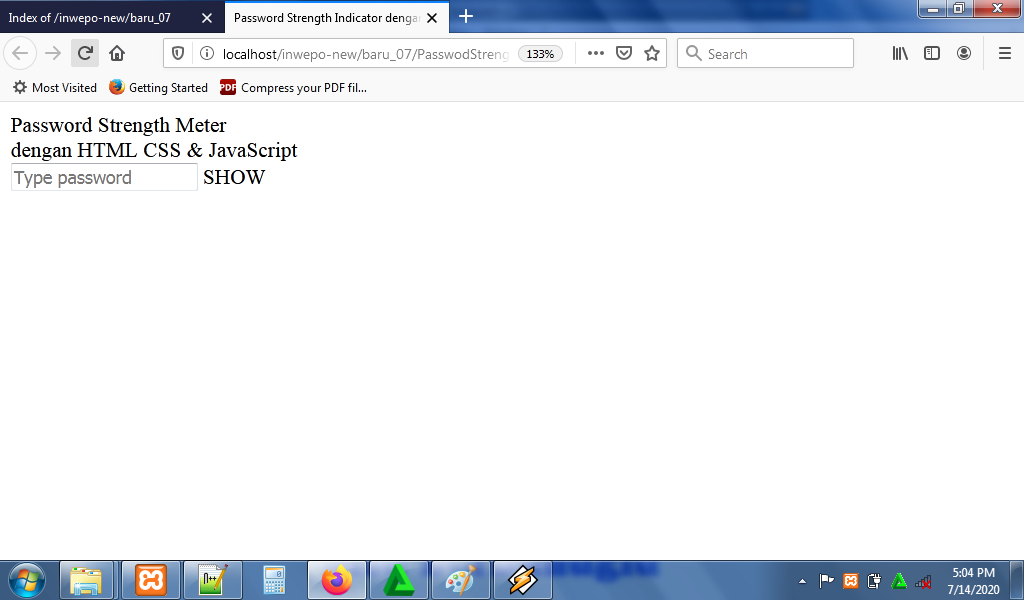This screenshot has width=1024, height=600.
Task: Open the Firefox hamburger menu
Action: pos(1005,54)
